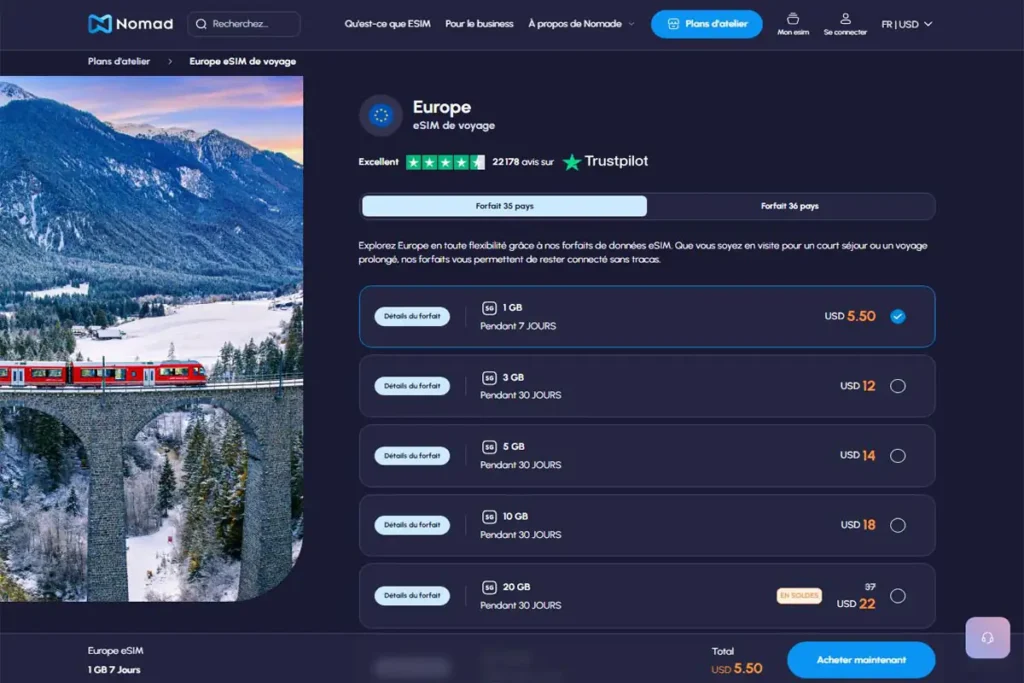The height and width of the screenshot is (683, 1024).
Task: Click the Europe flag emblem
Action: click(x=379, y=115)
